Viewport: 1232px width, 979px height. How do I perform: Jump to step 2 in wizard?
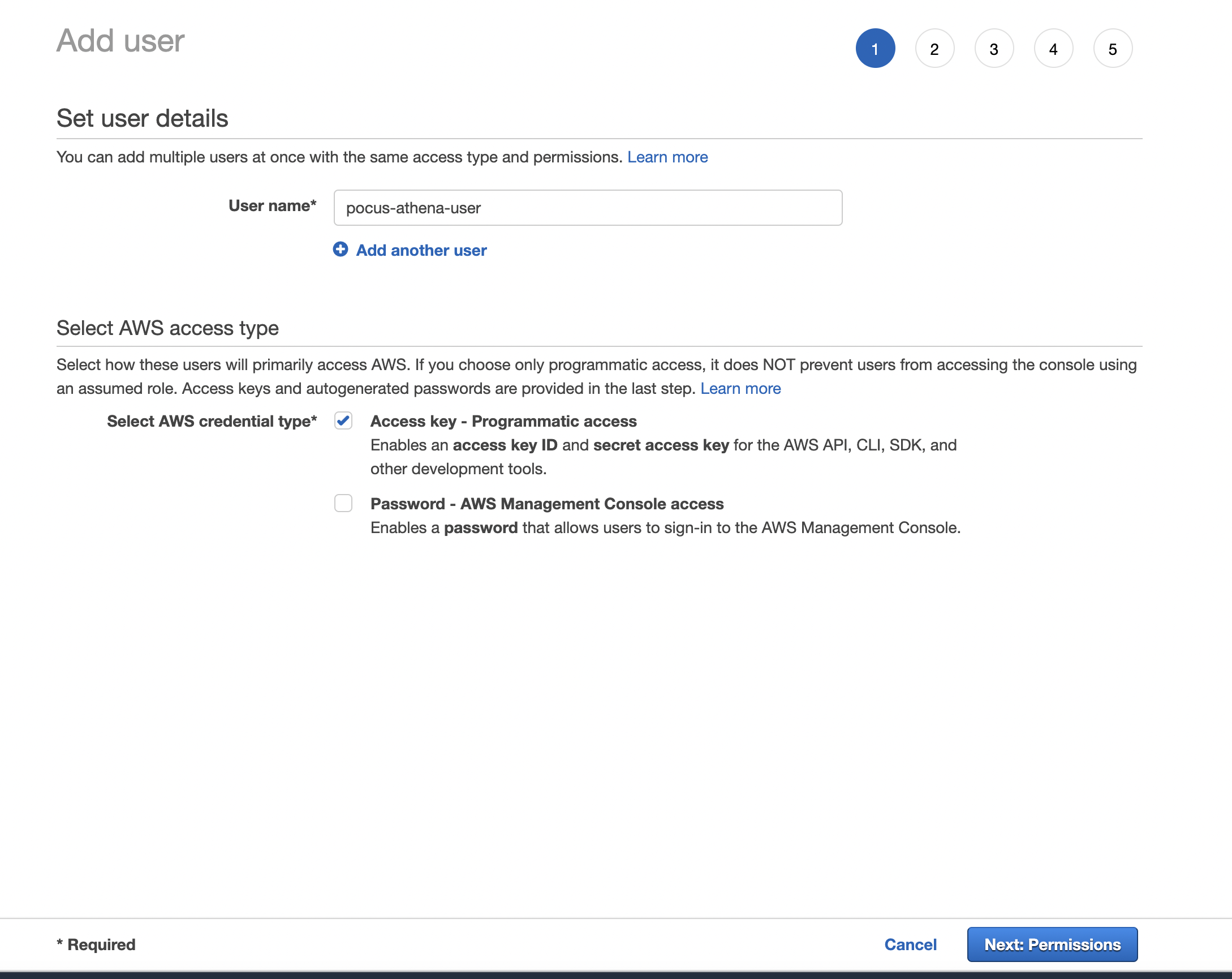(x=934, y=49)
